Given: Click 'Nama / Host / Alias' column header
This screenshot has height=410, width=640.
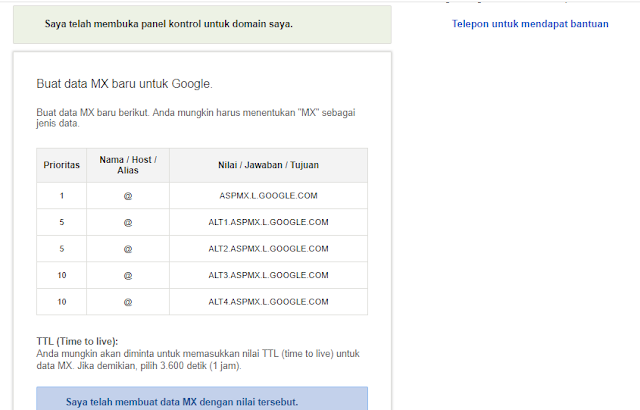Looking at the screenshot, I should (128, 165).
